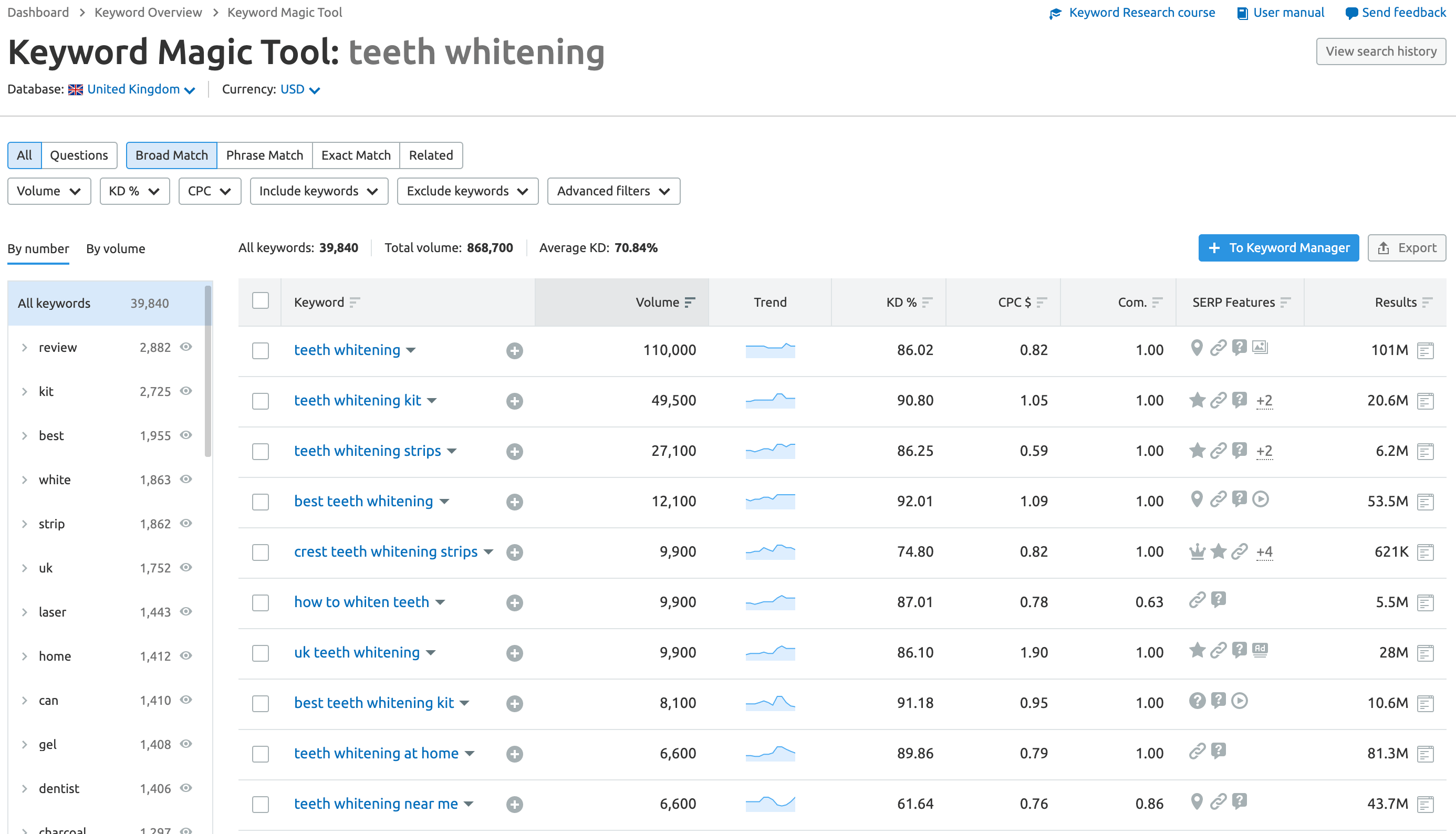Click To Keyword Manager button
Image resolution: width=1456 pixels, height=834 pixels.
1278,247
